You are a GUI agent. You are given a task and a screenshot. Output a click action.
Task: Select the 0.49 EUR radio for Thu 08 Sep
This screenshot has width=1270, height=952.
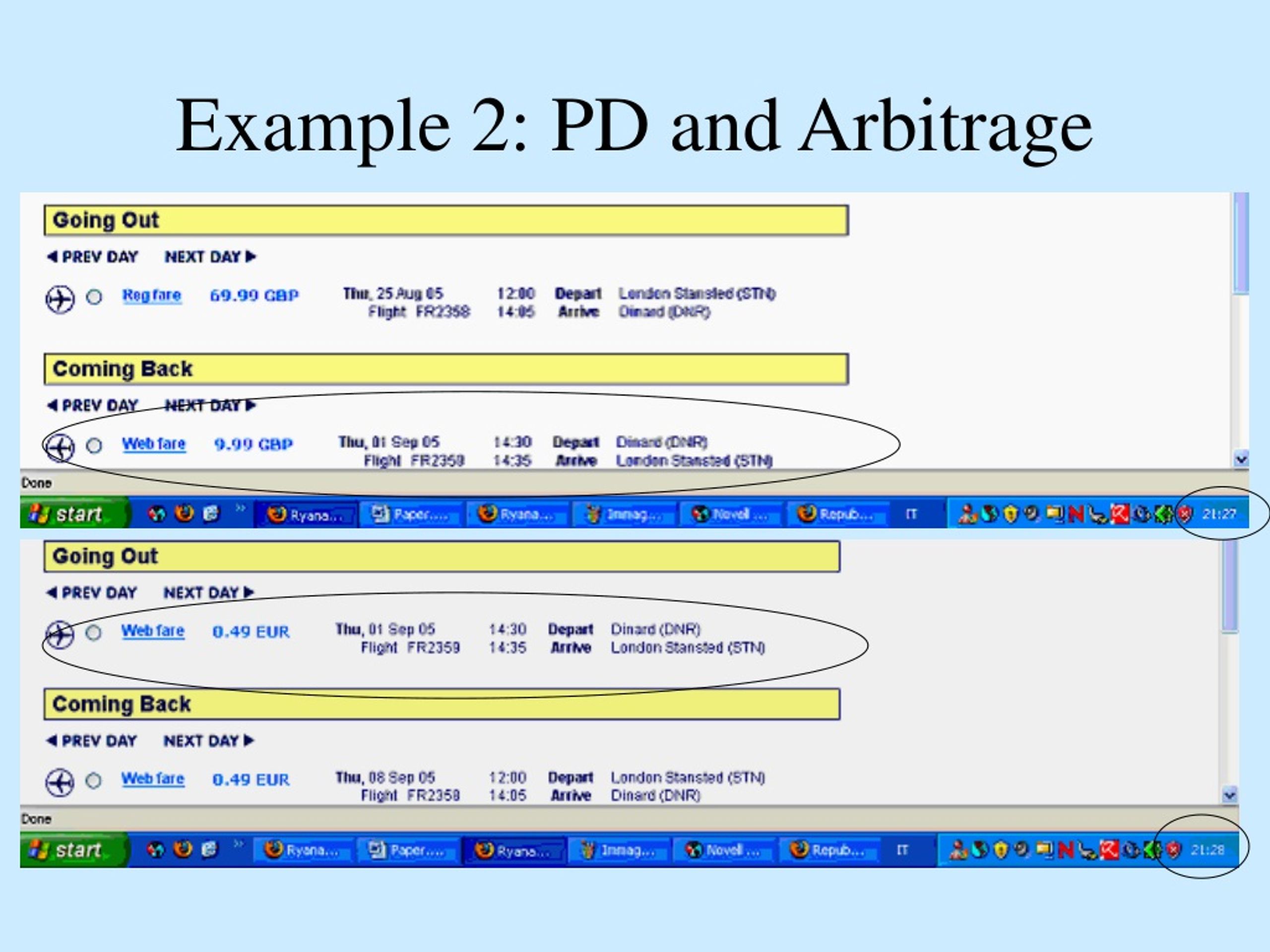click(x=94, y=781)
